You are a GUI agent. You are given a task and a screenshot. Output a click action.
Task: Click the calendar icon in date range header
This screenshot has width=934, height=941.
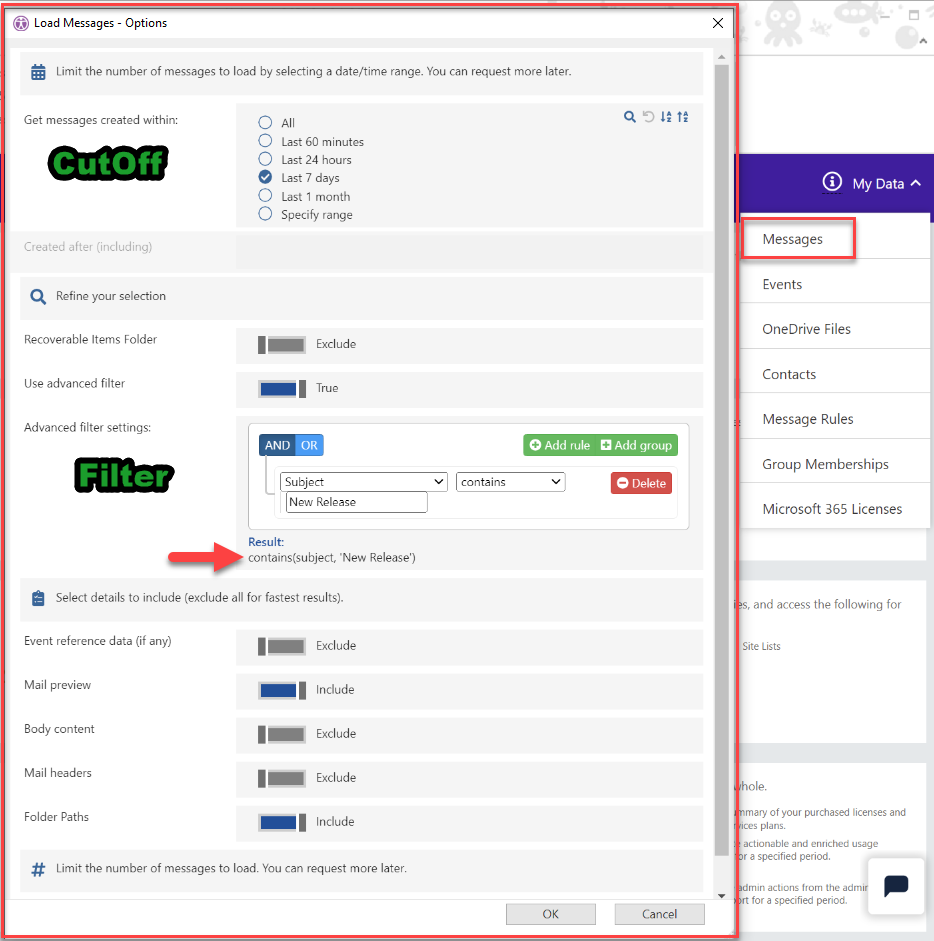coord(38,72)
